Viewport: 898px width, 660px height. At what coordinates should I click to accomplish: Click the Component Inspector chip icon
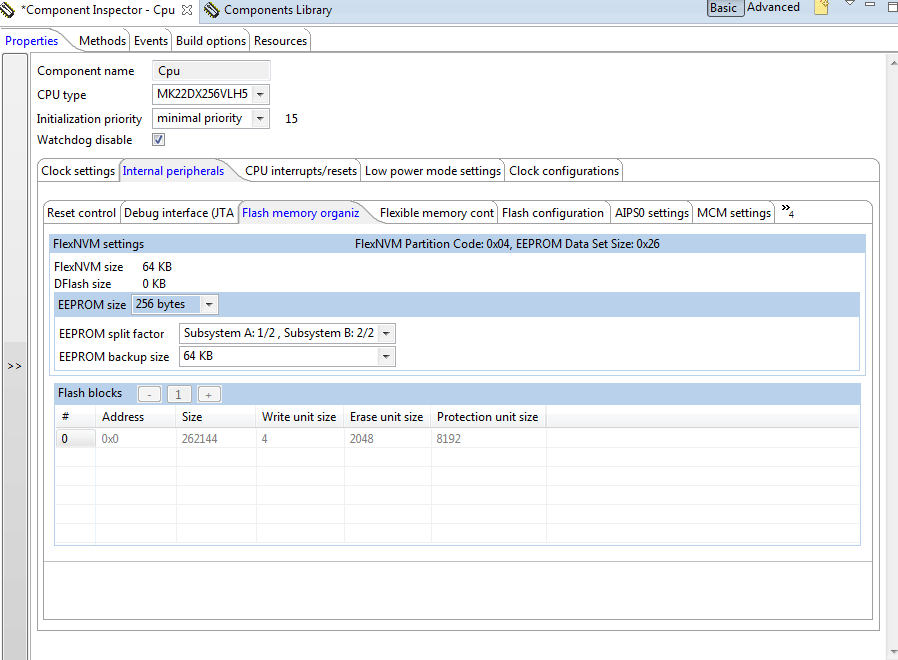7,10
